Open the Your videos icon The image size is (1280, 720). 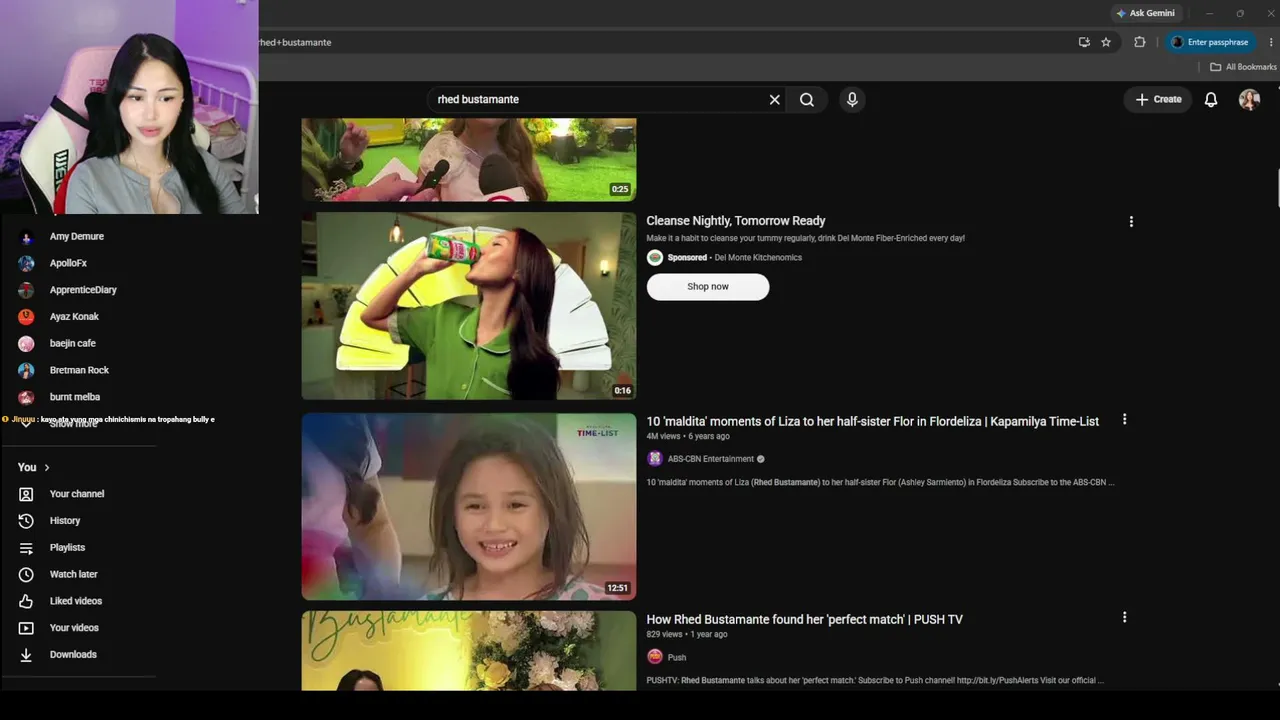[x=26, y=628]
